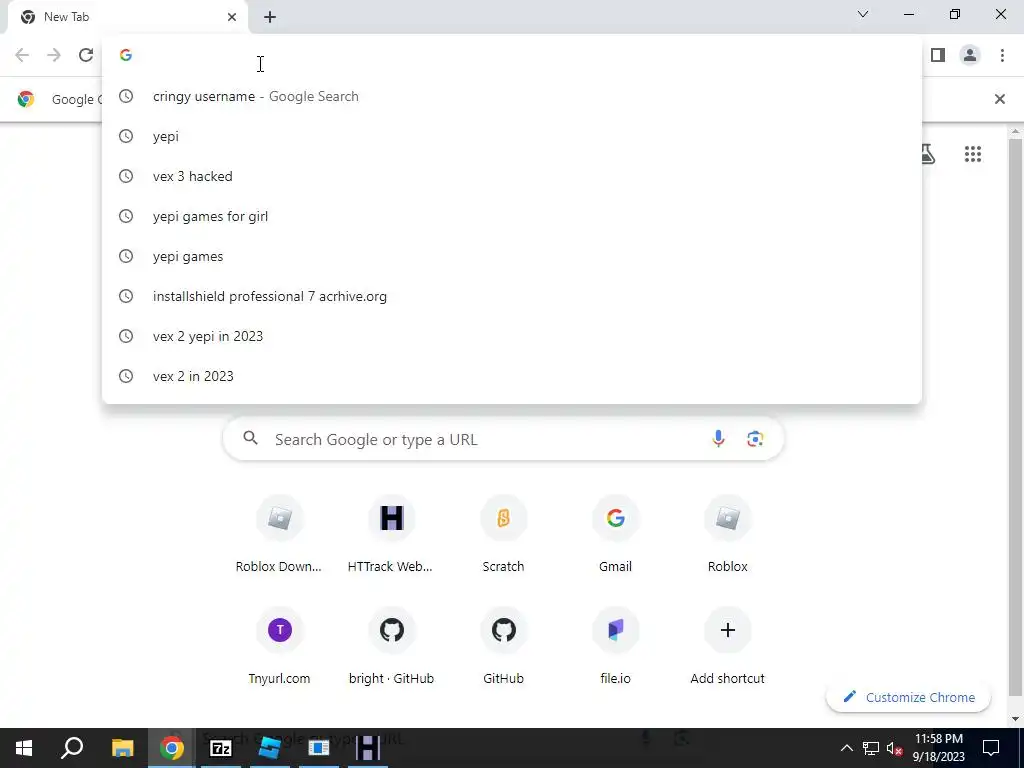
Task: Select 'cringy username' suggestion
Action: (511, 97)
